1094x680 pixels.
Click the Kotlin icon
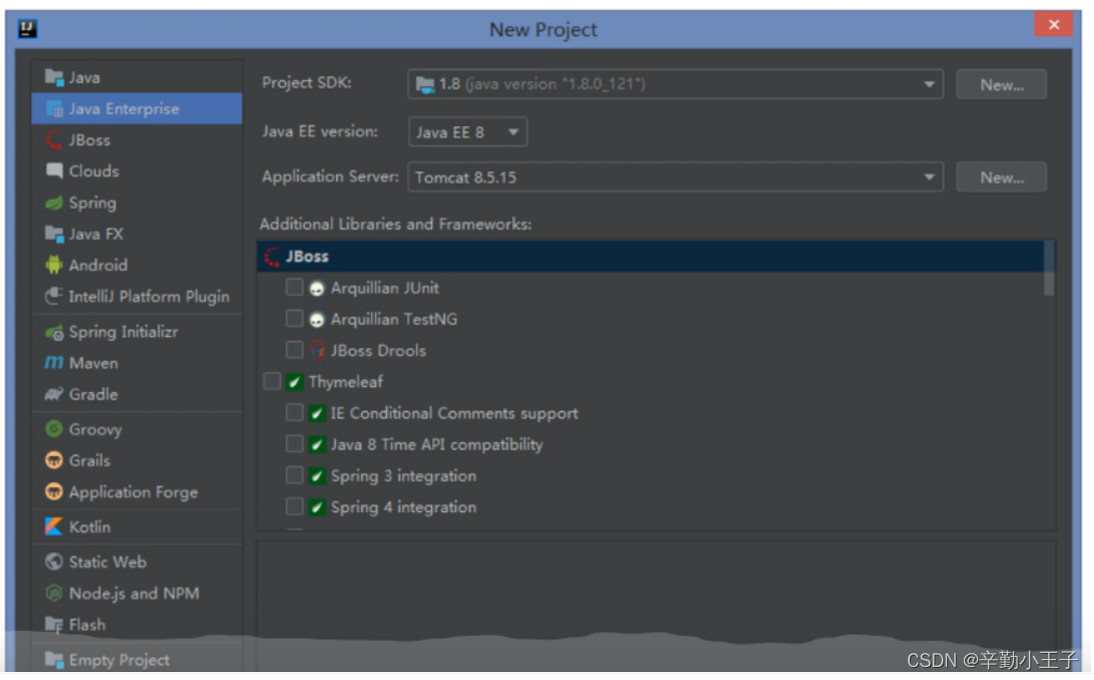tap(54, 527)
